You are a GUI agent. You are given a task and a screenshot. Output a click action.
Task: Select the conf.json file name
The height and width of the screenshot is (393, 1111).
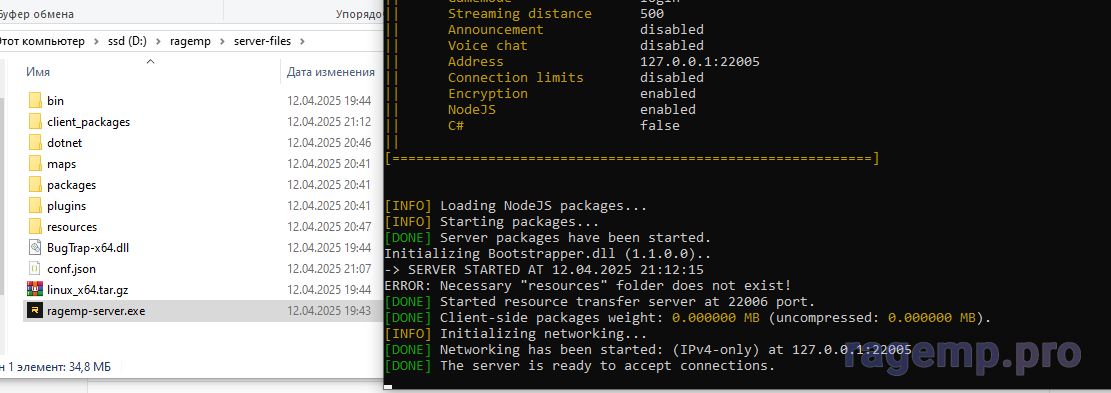pos(72,269)
